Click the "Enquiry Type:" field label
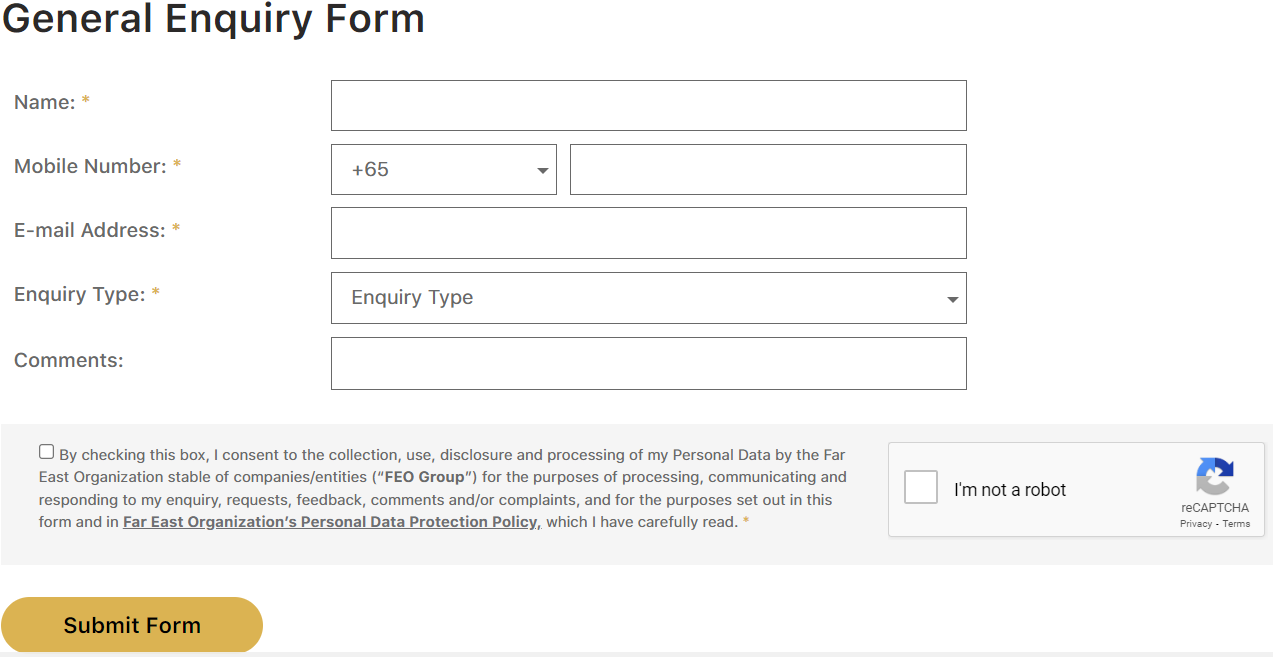The image size is (1273, 657). click(x=80, y=294)
